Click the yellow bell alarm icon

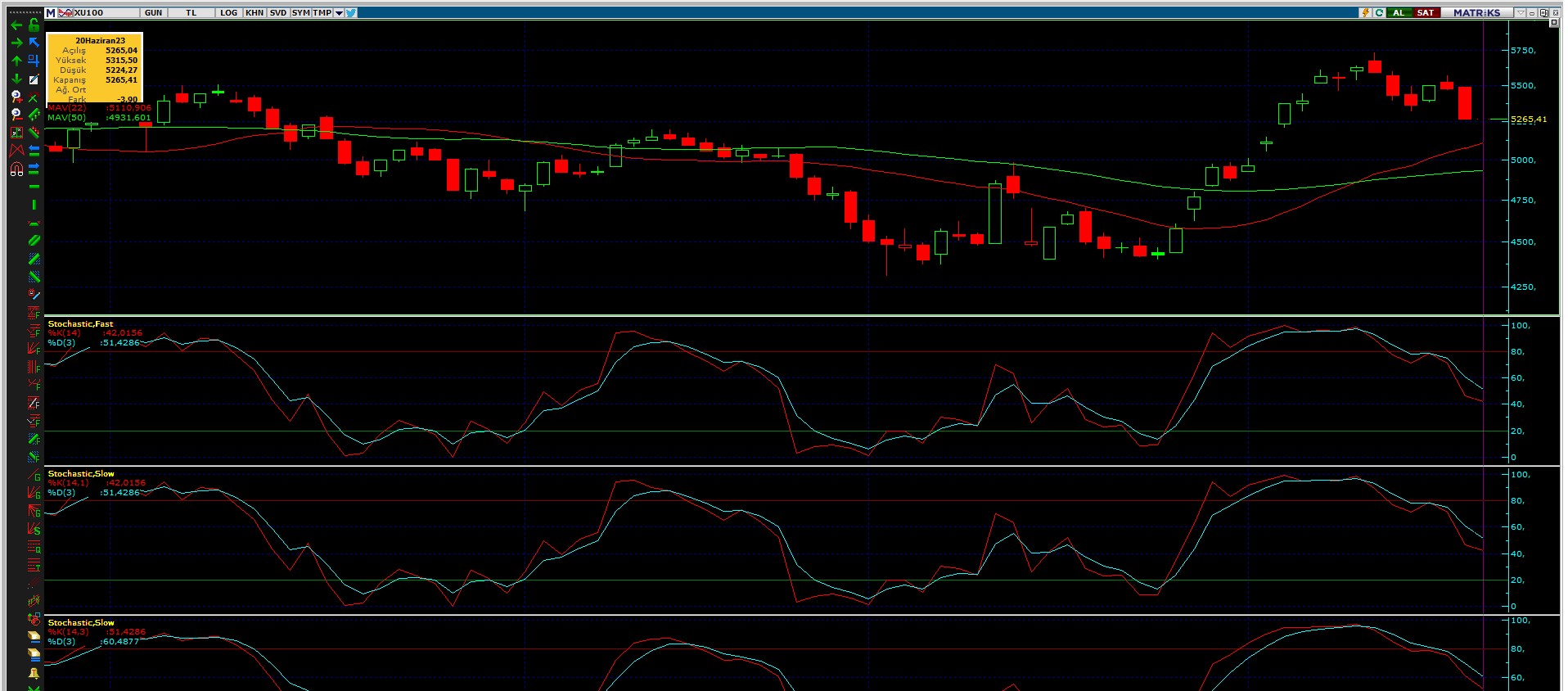tap(34, 673)
